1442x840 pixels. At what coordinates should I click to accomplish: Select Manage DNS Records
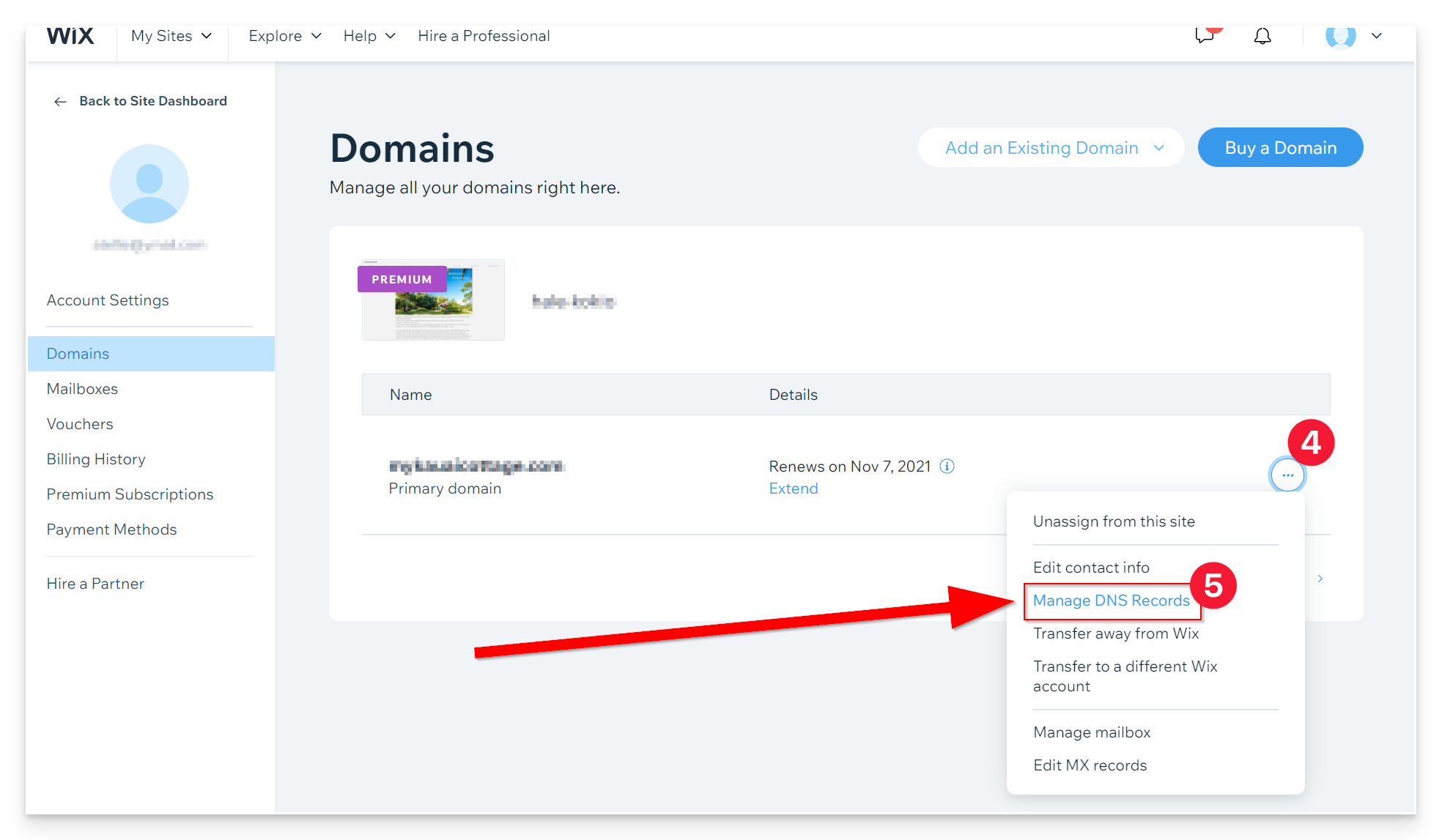coord(1111,601)
